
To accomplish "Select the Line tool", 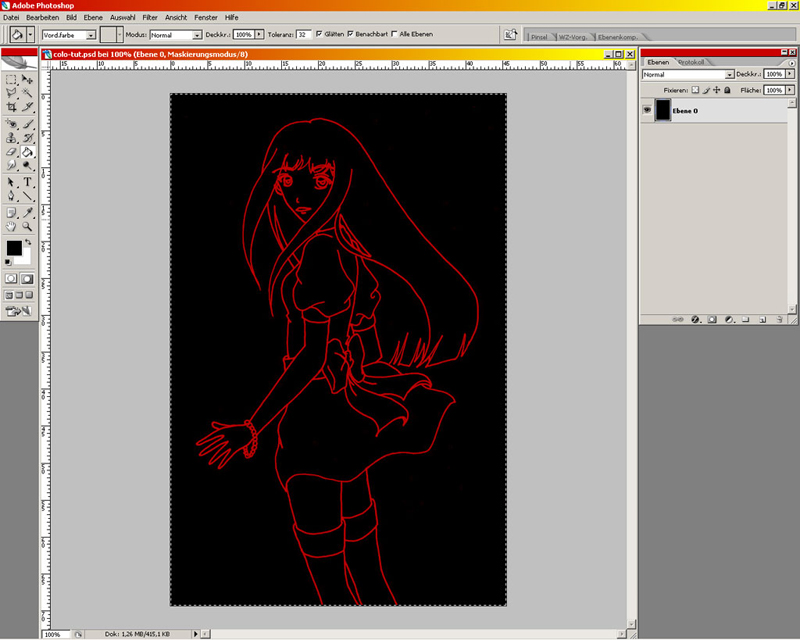I will (x=28, y=195).
